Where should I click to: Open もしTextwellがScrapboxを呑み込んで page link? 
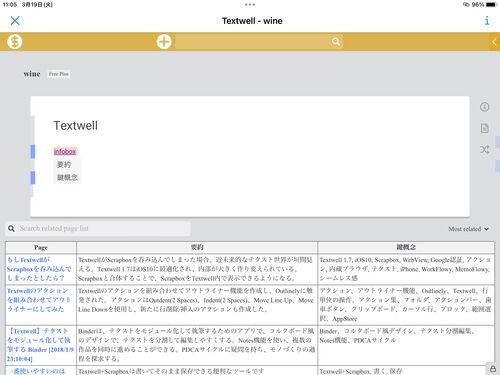coord(39,269)
